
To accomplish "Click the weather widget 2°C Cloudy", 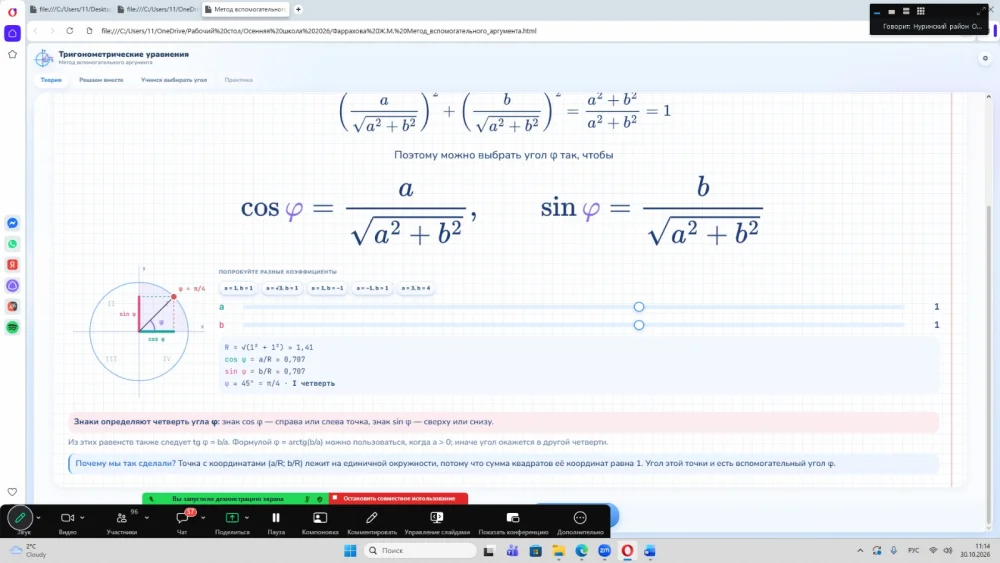I will click(x=28, y=551).
